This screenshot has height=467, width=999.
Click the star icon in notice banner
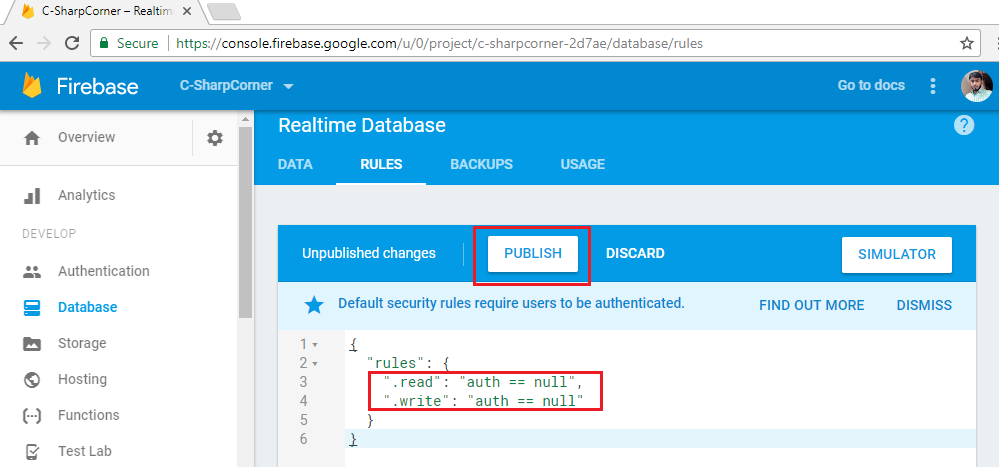click(x=313, y=305)
